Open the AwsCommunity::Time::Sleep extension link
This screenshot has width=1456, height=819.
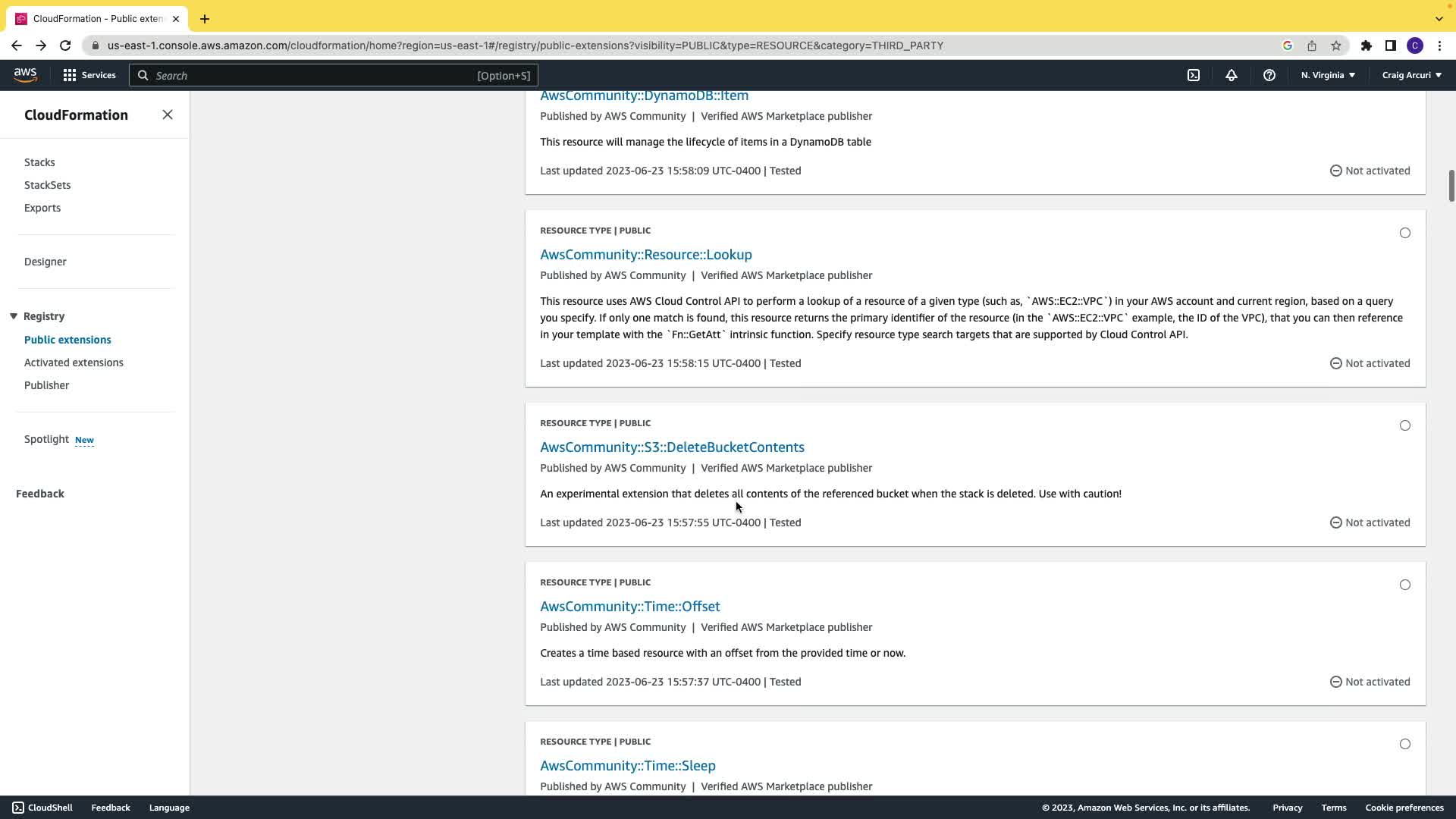pyautogui.click(x=627, y=765)
